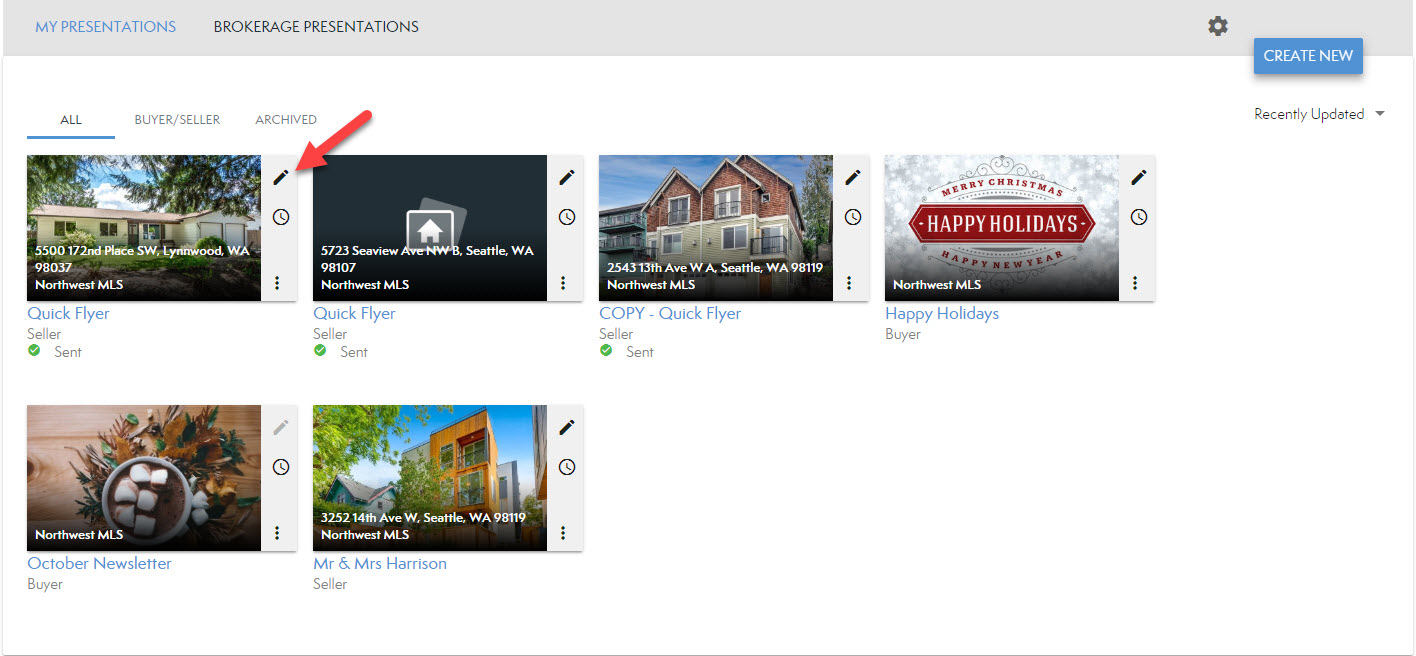Viewport: 1416px width, 656px height.
Task: Click pencil icon on Mr & Mrs Harrison card
Action: point(567,427)
